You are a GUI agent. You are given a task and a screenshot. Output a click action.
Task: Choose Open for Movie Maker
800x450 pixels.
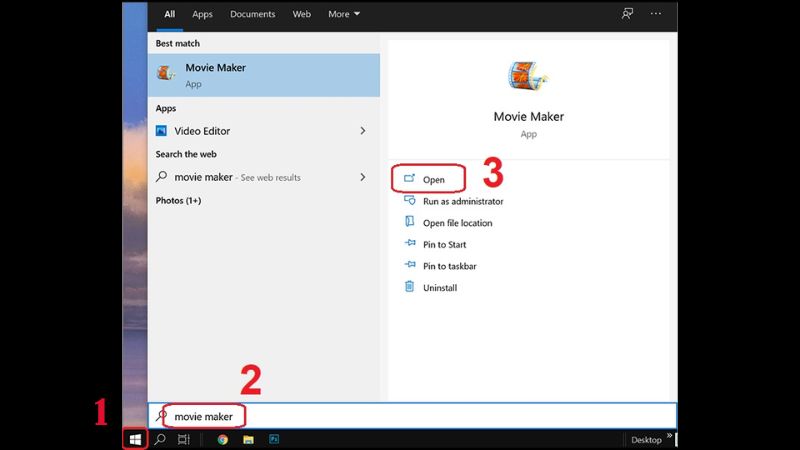pos(434,180)
